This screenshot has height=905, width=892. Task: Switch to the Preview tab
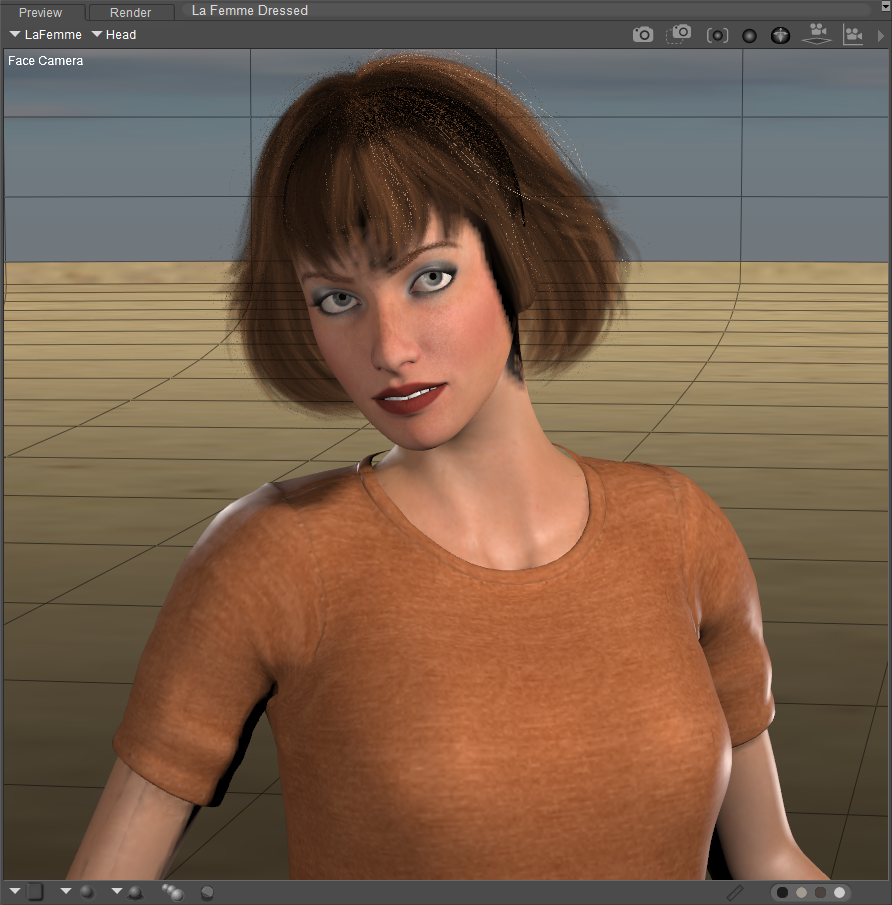pyautogui.click(x=40, y=12)
